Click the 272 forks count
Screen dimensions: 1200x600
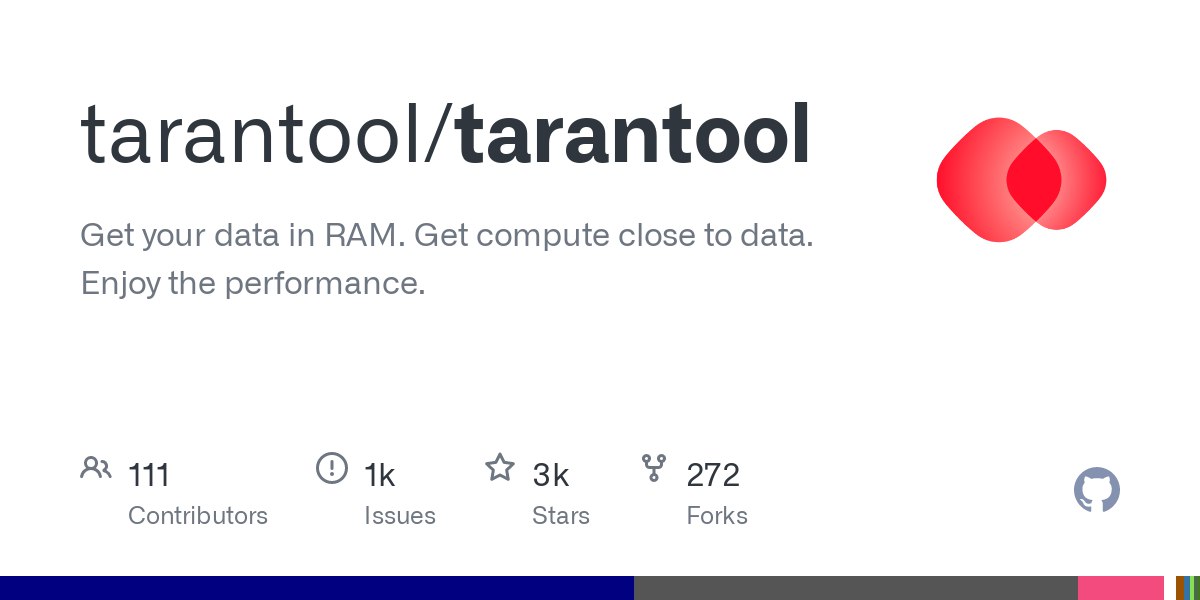pos(713,475)
